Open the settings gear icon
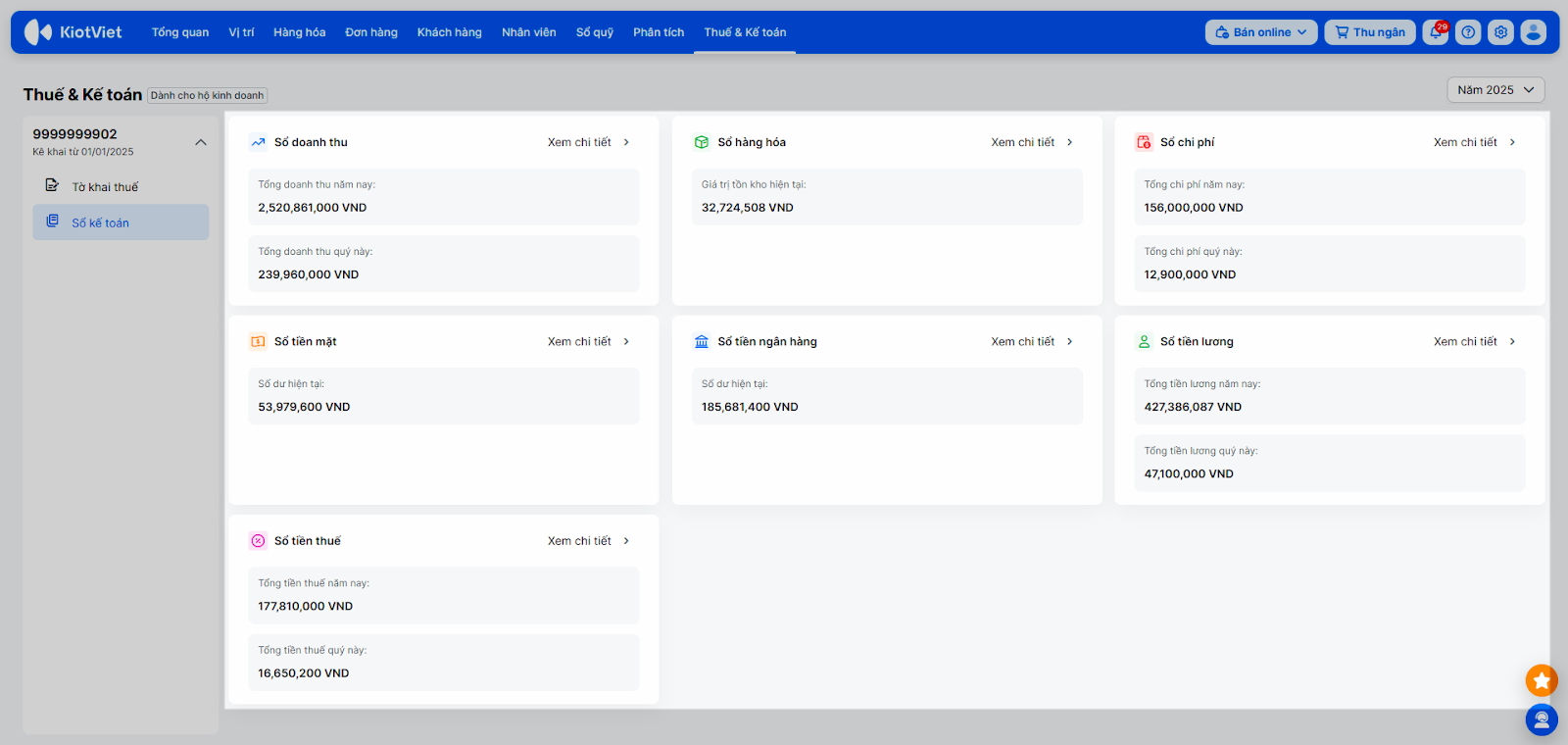Image resolution: width=1568 pixels, height=745 pixels. coord(1500,32)
